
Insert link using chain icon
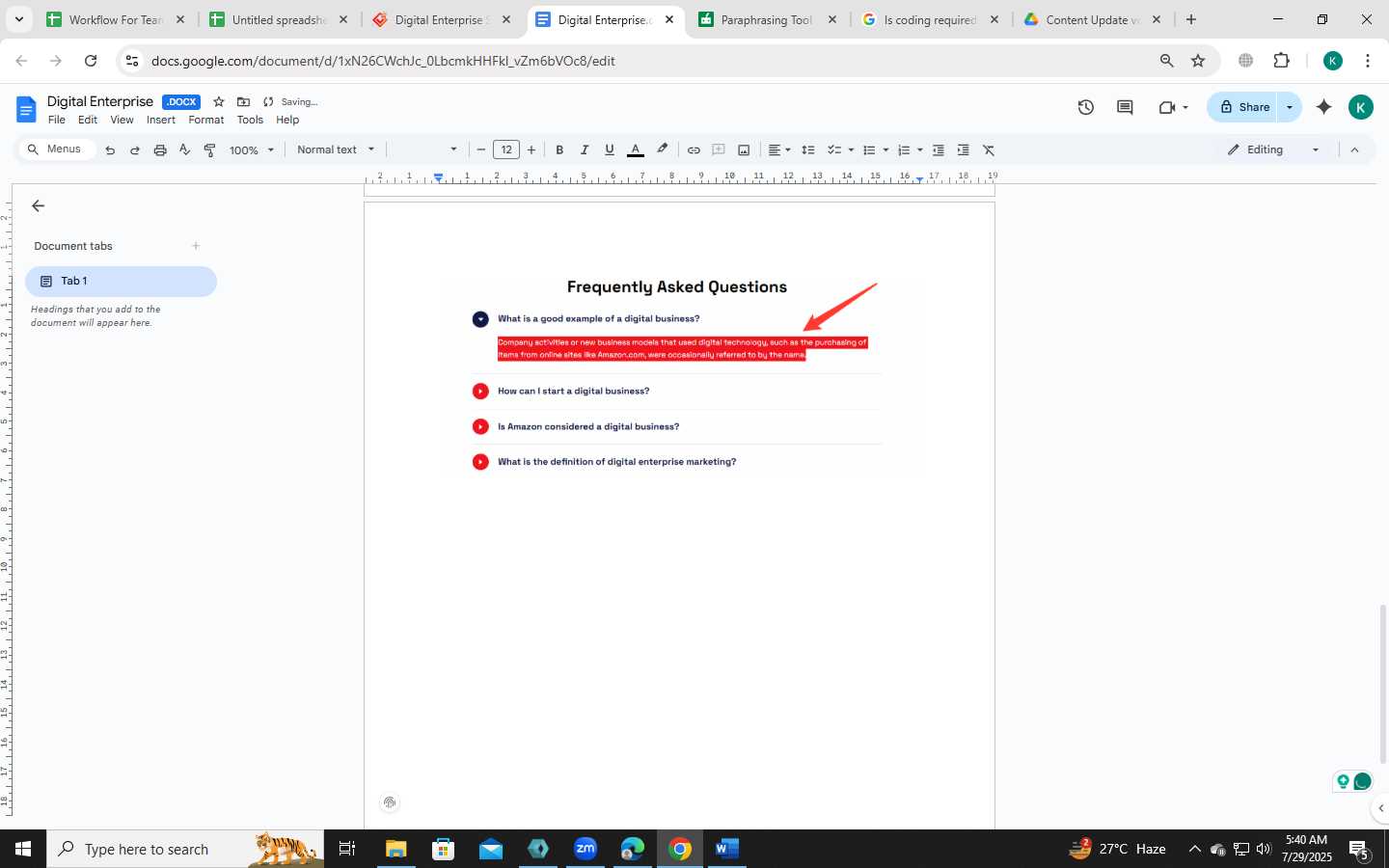(694, 150)
